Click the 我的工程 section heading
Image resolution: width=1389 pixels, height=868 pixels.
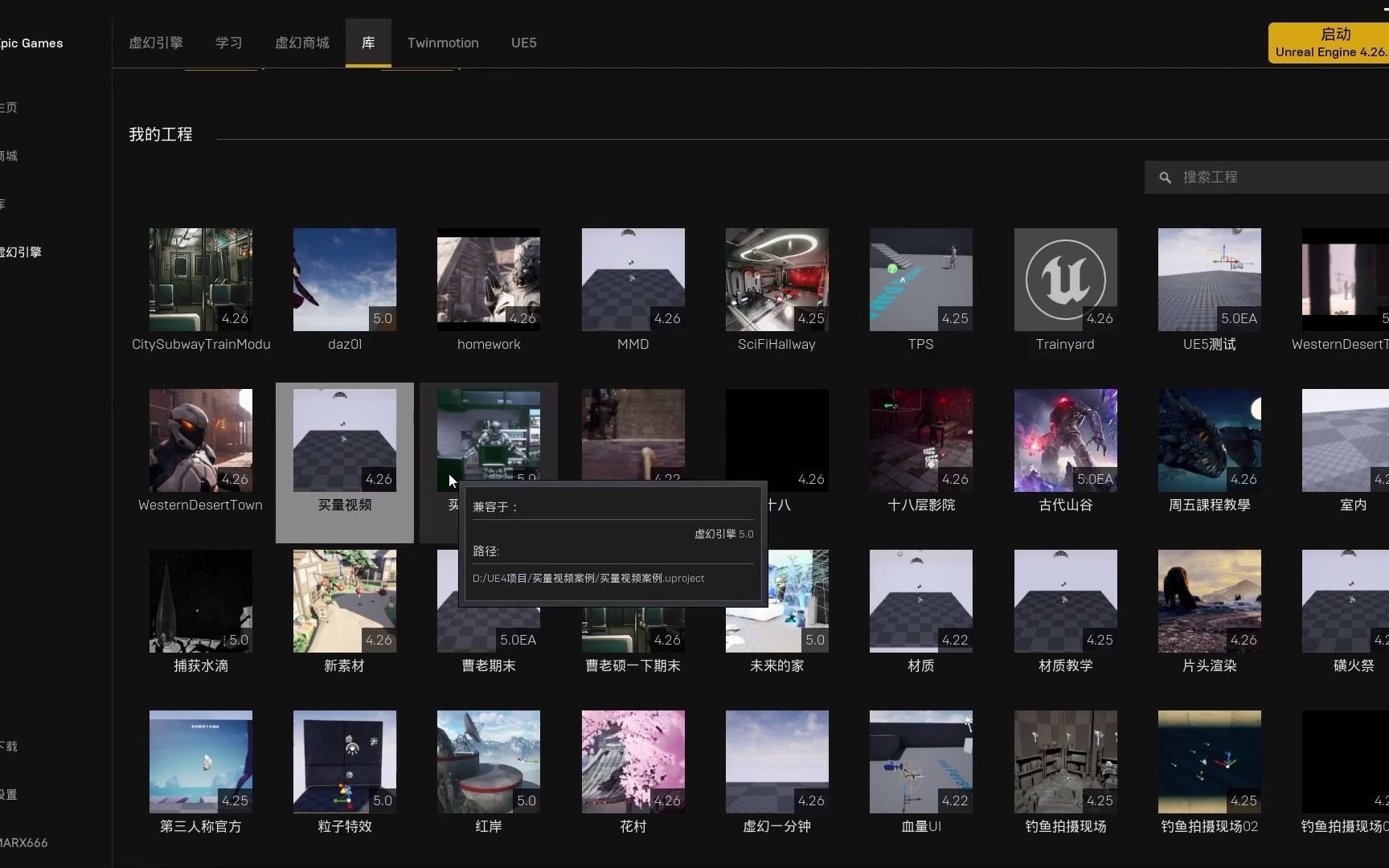click(161, 134)
